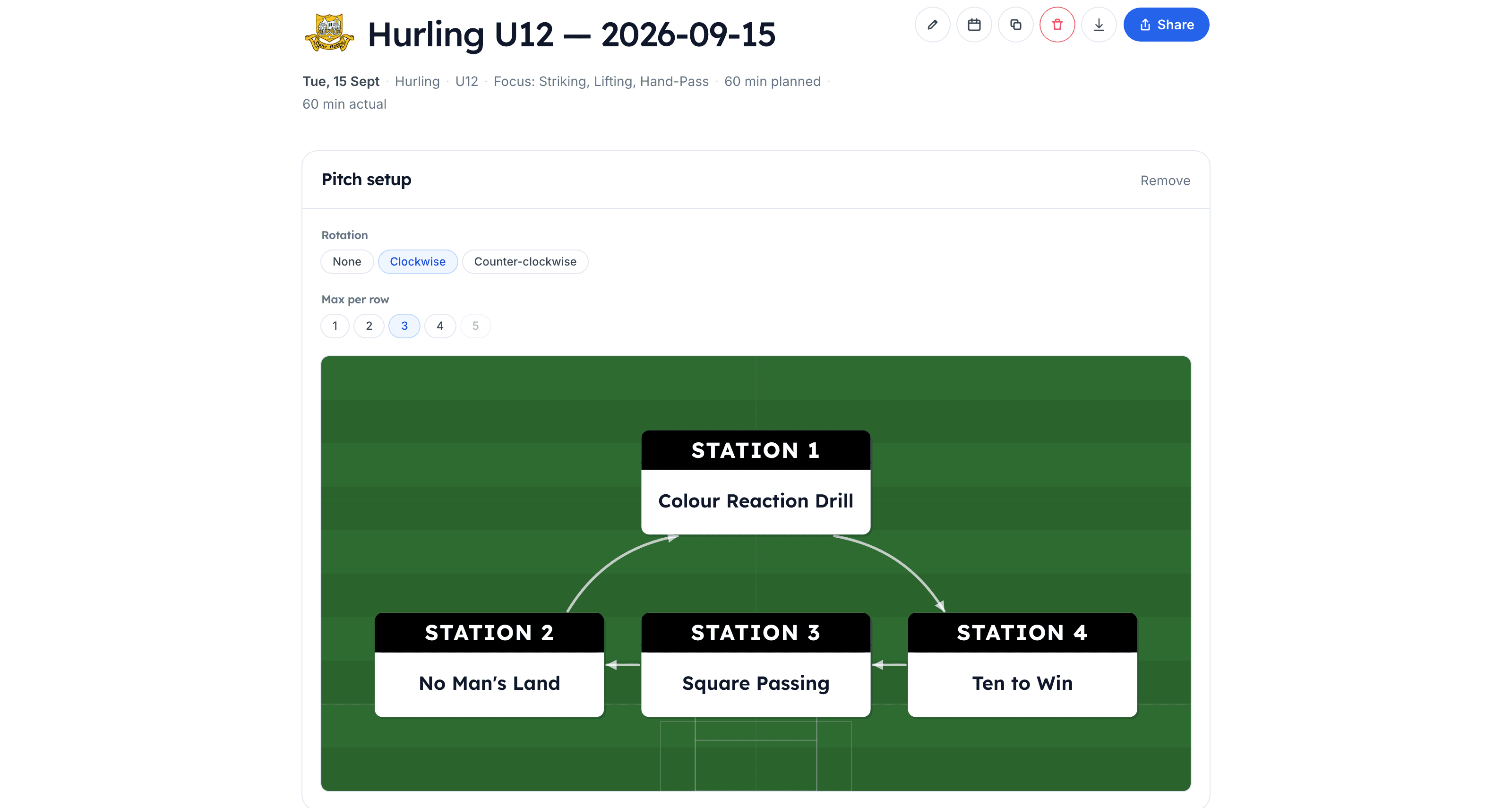Click Remove link in Pitch setup
The width and height of the screenshot is (1512, 808).
tap(1165, 181)
